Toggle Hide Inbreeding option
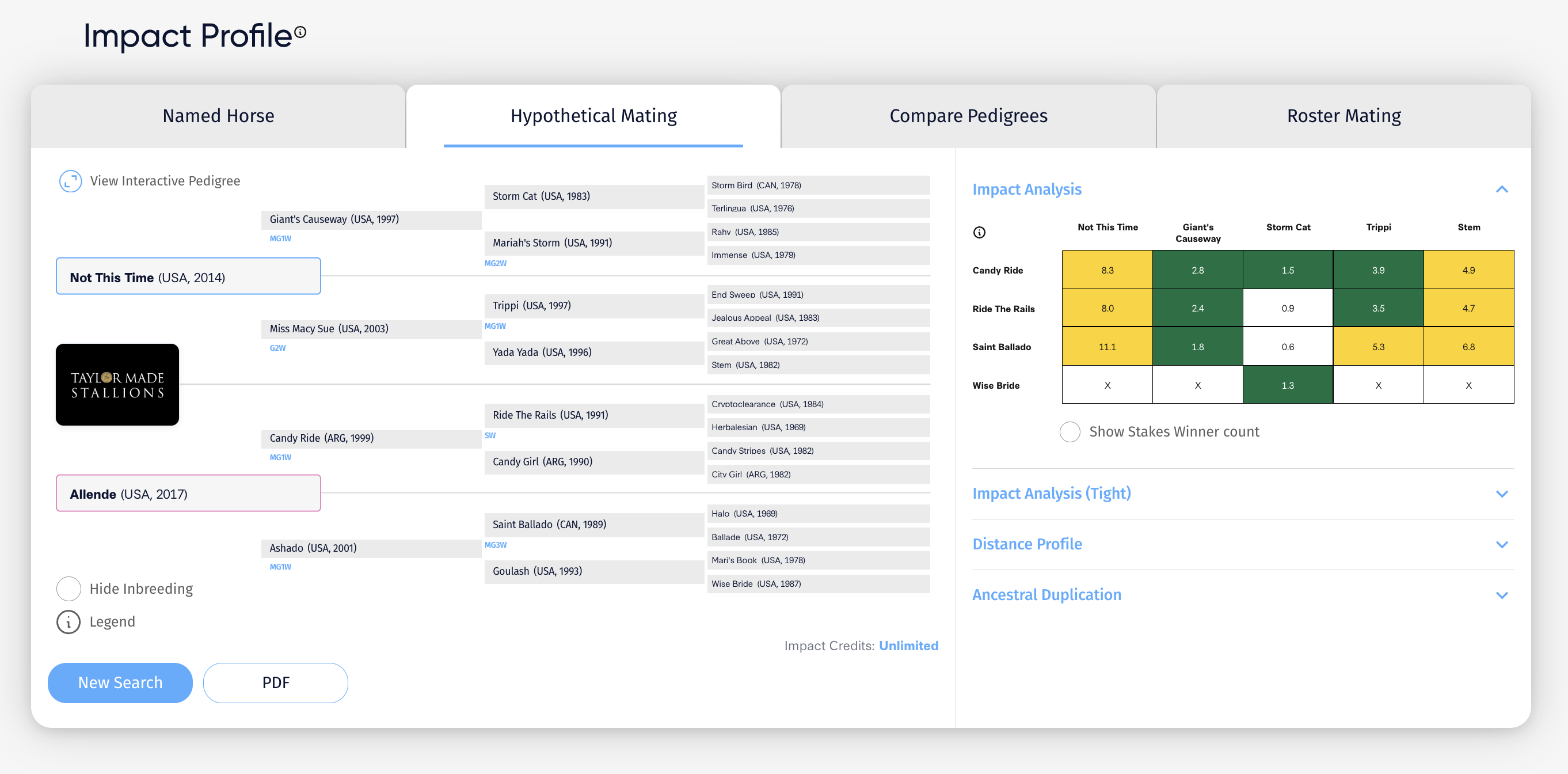This screenshot has width=1568, height=774. point(68,589)
